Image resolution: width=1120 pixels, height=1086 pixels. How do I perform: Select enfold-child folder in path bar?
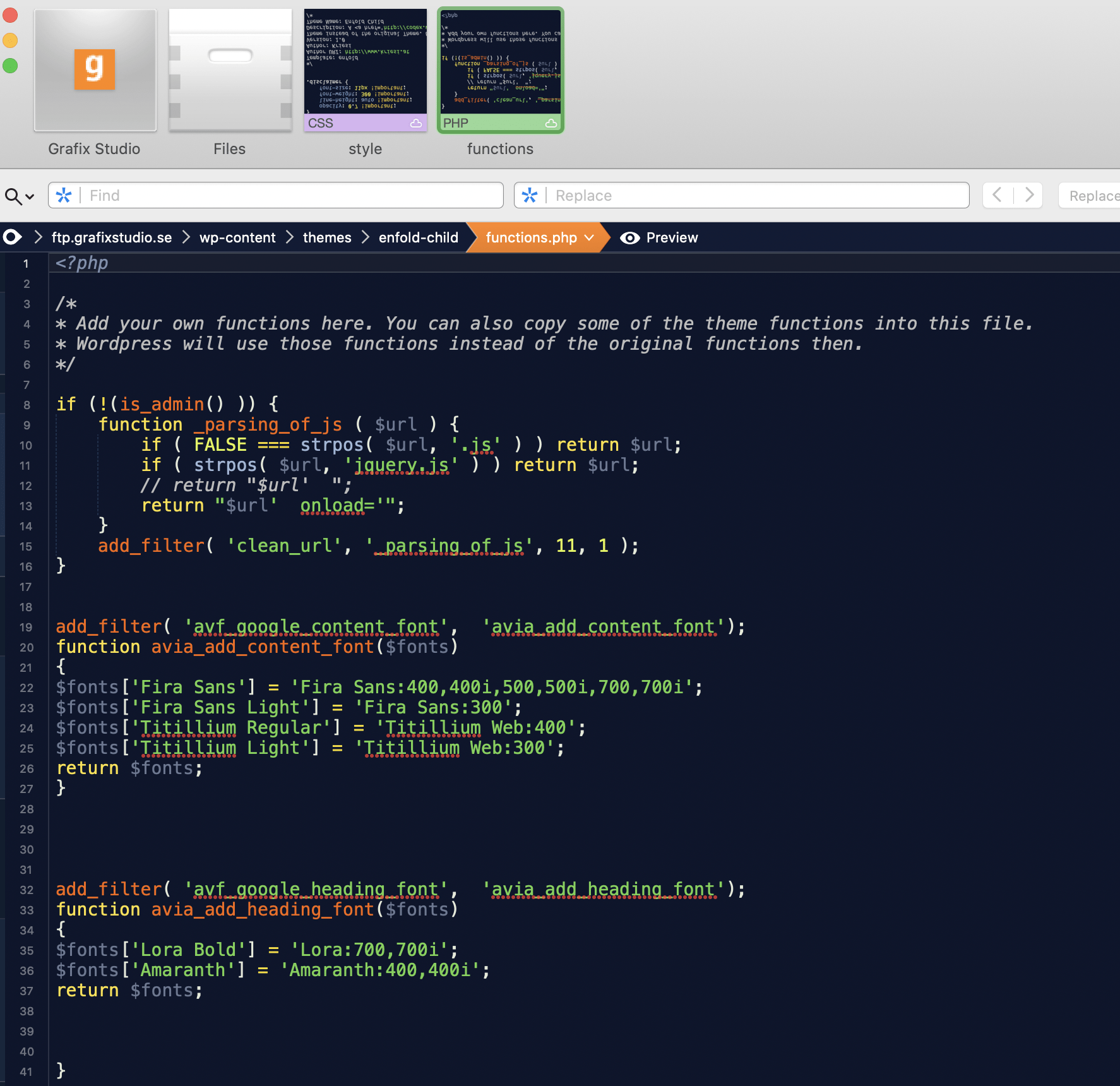419,237
